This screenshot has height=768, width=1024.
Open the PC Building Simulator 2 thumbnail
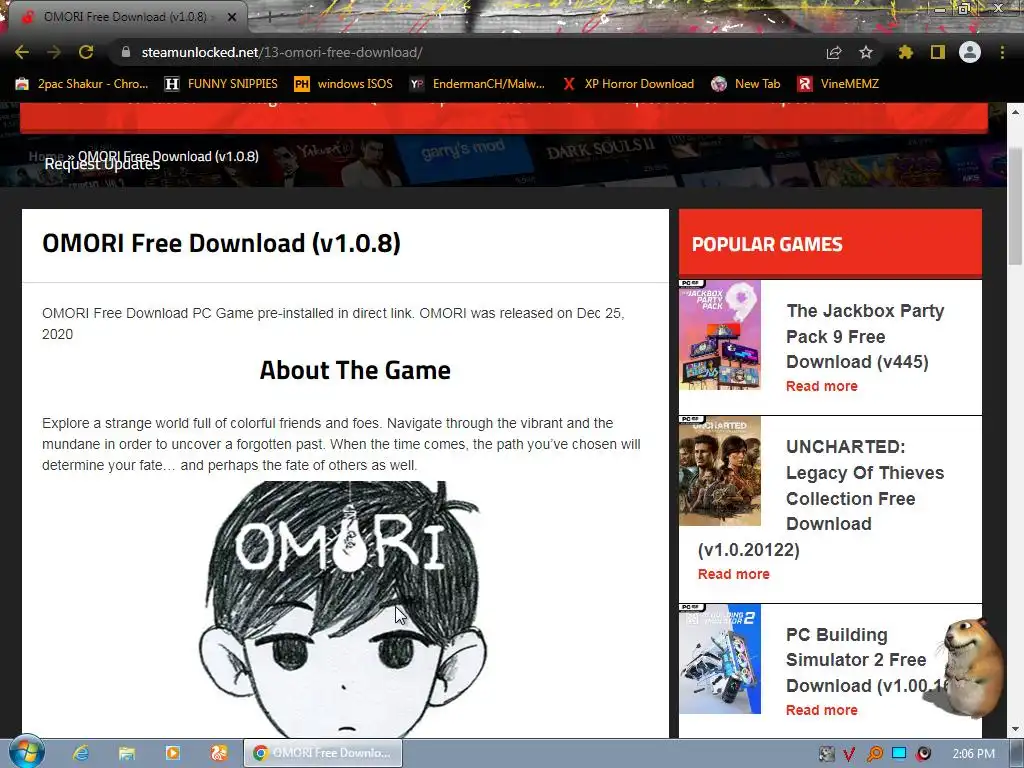pos(720,659)
